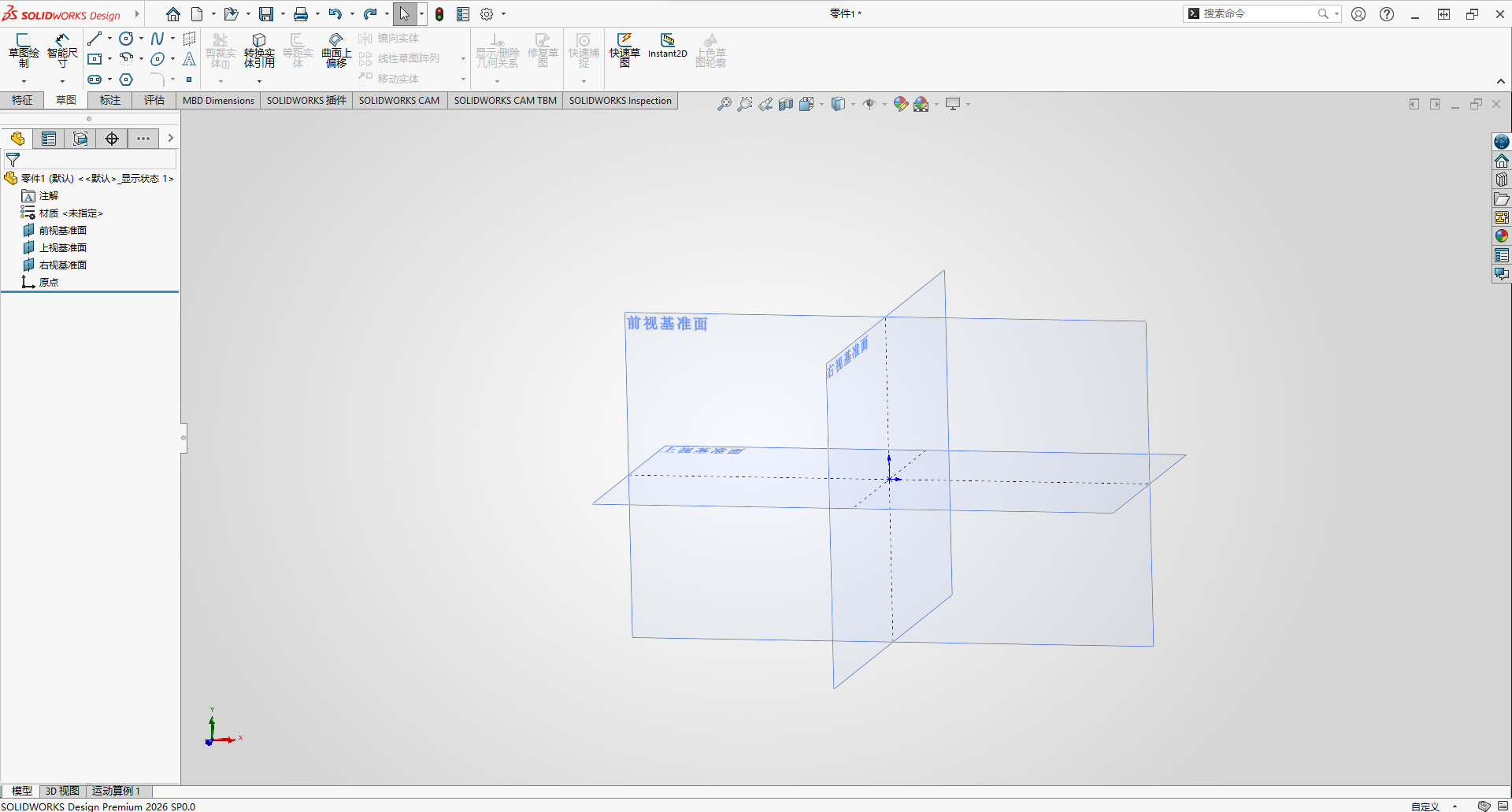Image resolution: width=1512 pixels, height=812 pixels.
Task: Create a new document with the New icon
Action: (197, 14)
